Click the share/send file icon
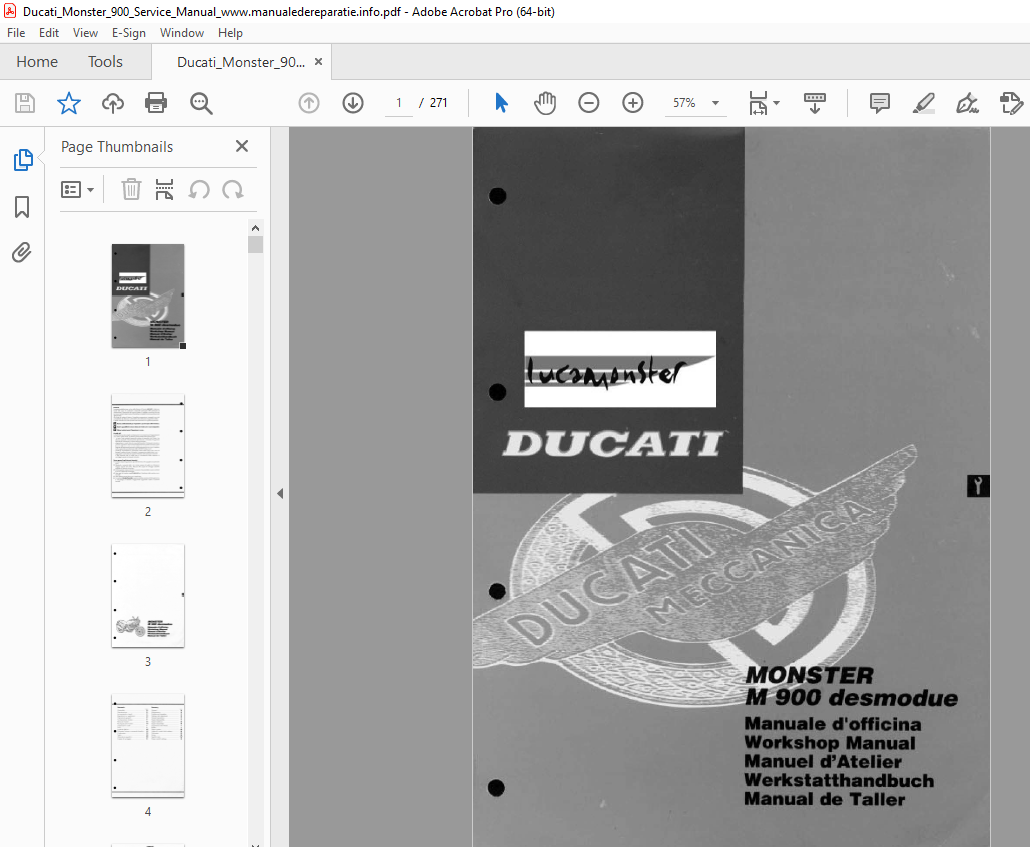This screenshot has height=847, width=1030. click(1011, 103)
